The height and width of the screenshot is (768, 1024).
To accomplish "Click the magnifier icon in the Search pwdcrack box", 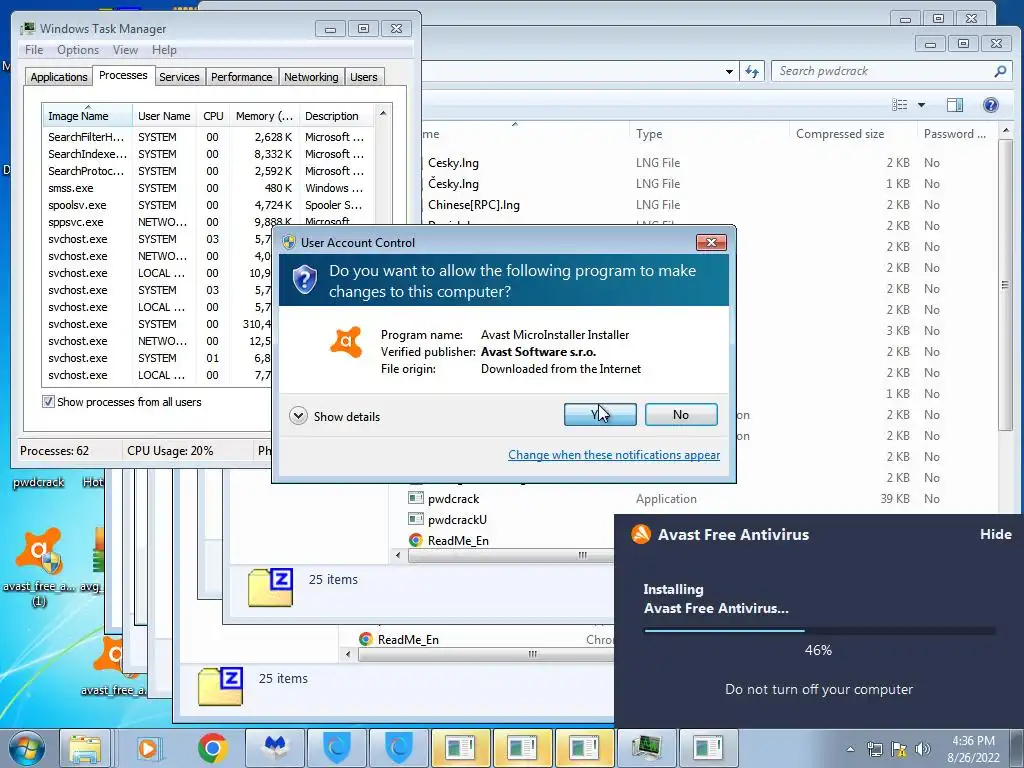I will click(x=999, y=71).
